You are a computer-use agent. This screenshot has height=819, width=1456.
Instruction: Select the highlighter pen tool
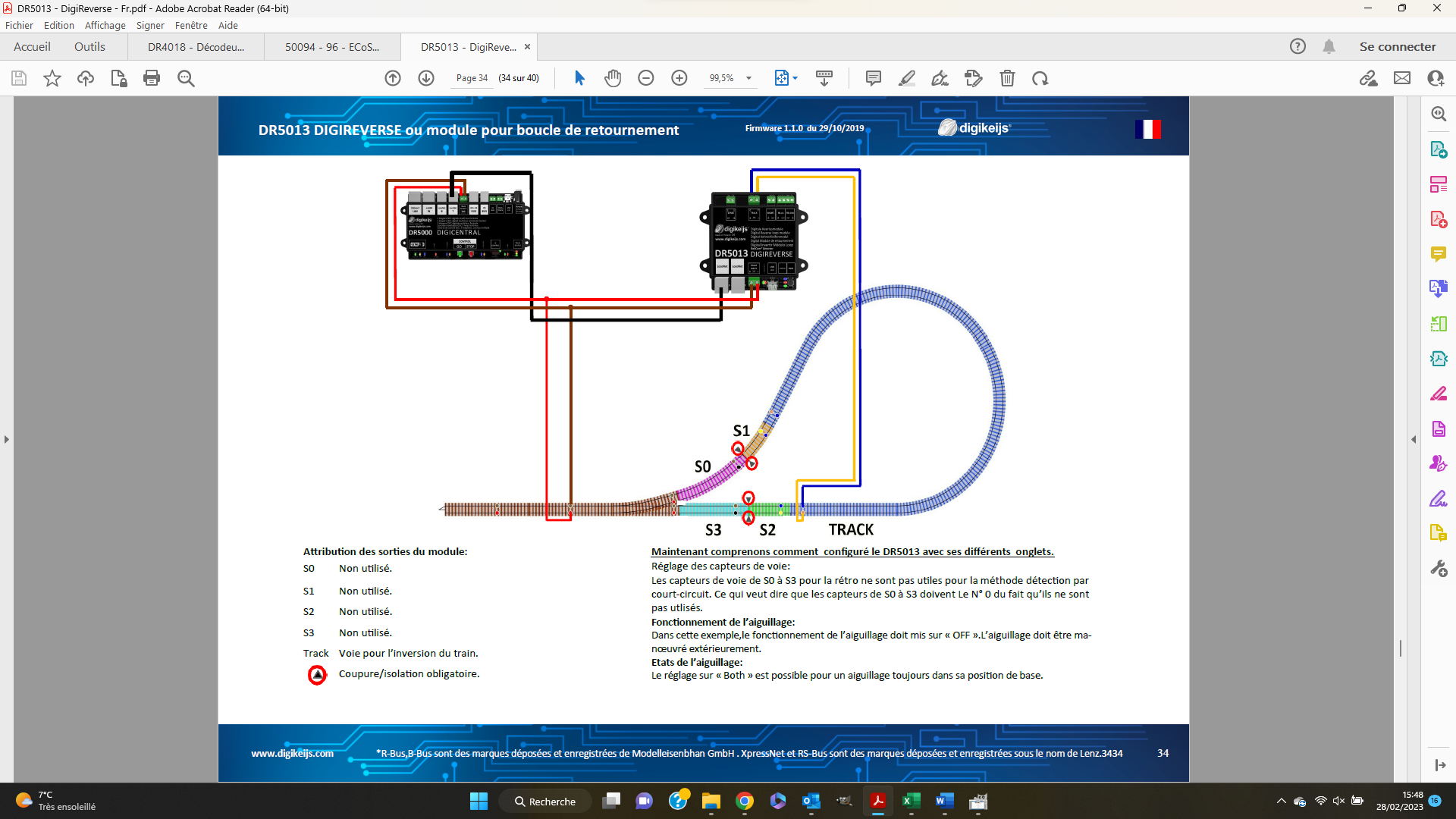coord(907,78)
